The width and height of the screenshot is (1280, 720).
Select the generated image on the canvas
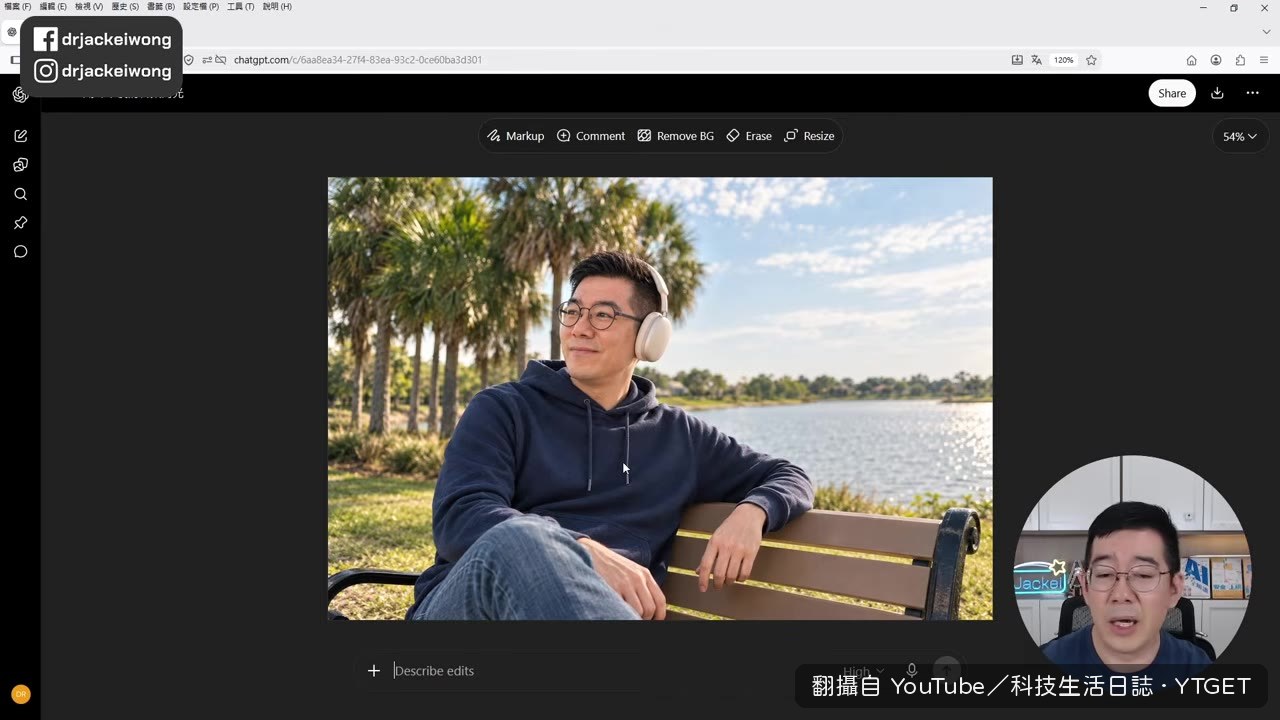tap(660, 399)
